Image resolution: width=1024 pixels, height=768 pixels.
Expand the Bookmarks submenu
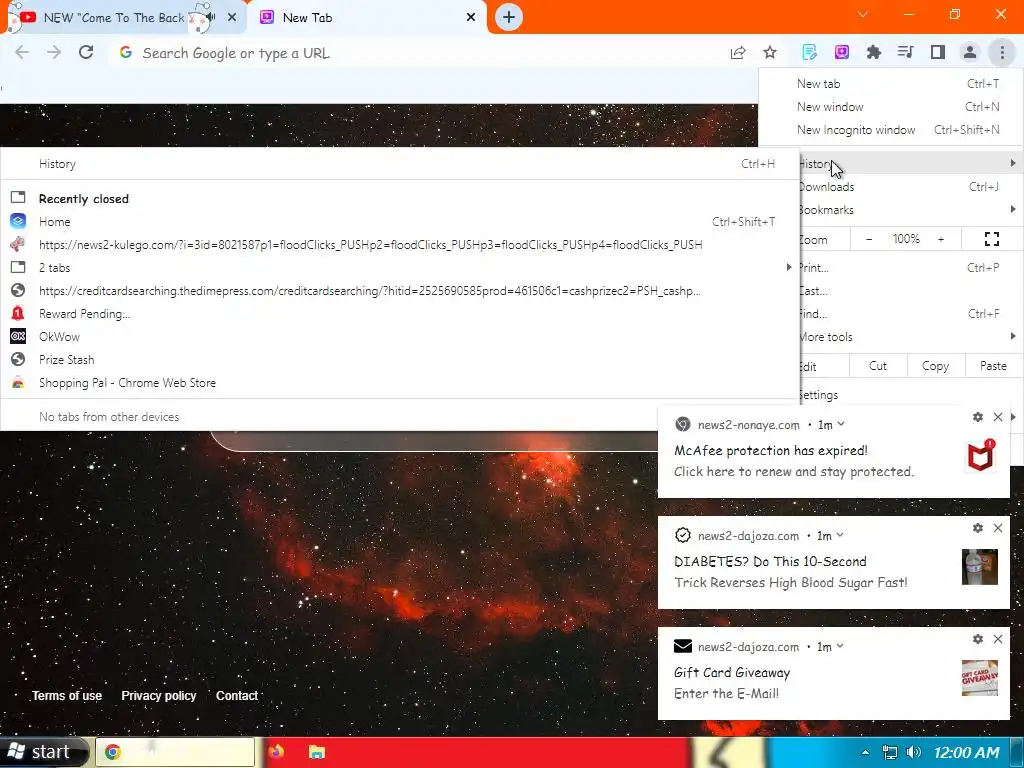(911, 210)
